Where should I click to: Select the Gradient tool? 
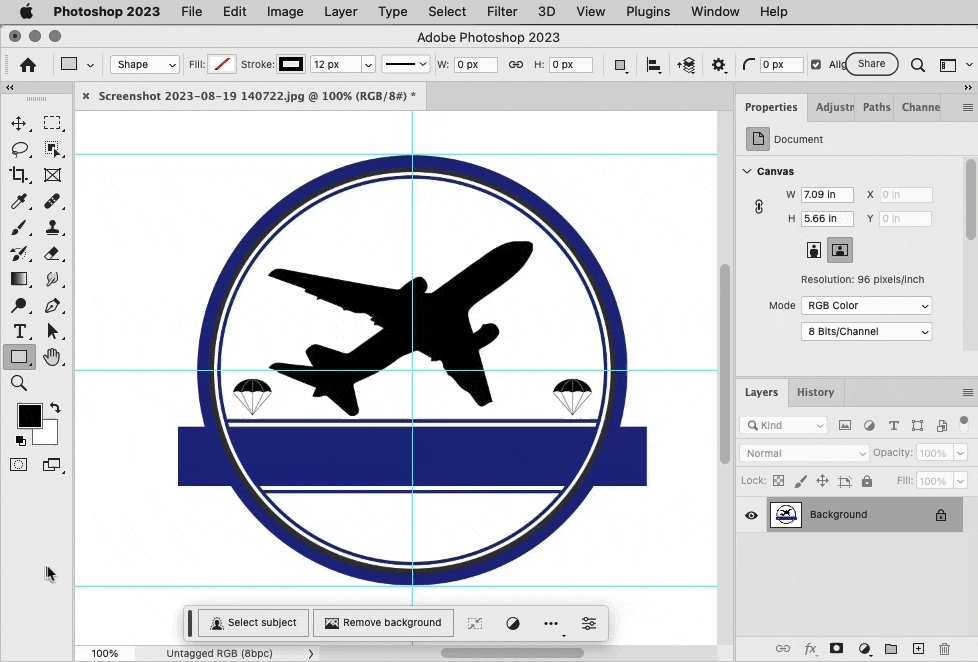pos(19,279)
